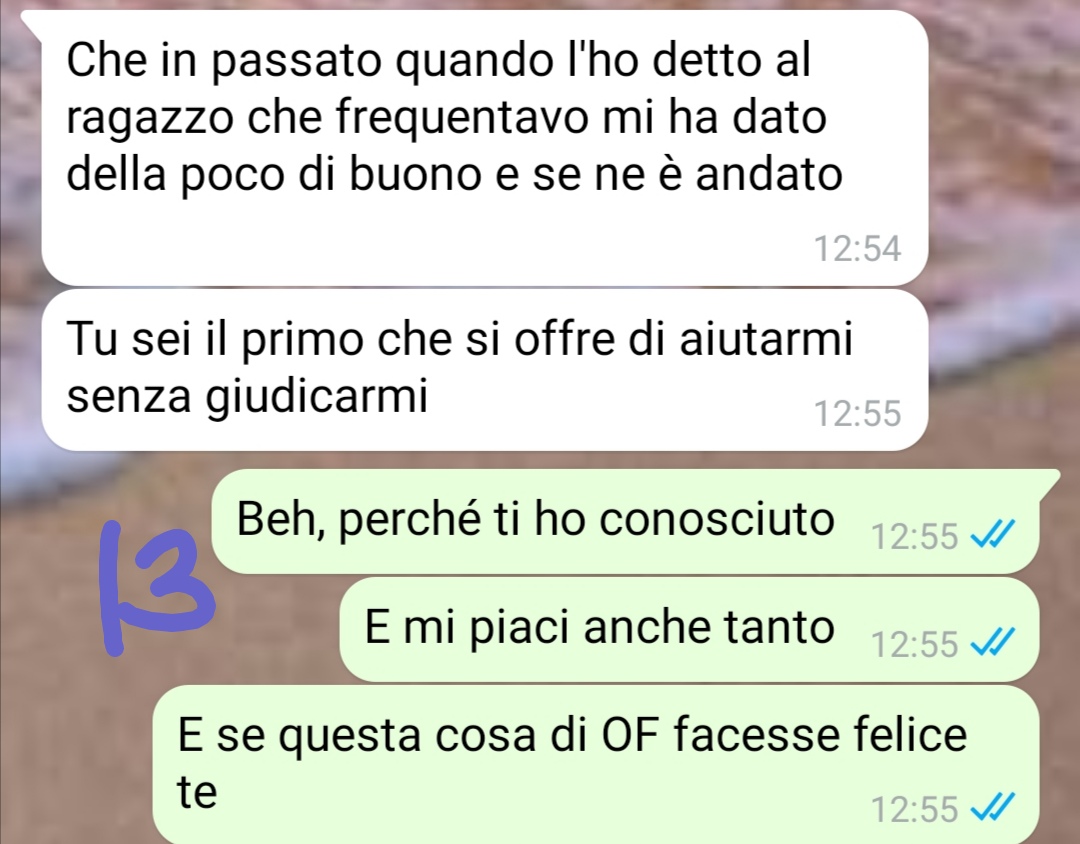Select the message starting "Che in passato quando"

485,147
